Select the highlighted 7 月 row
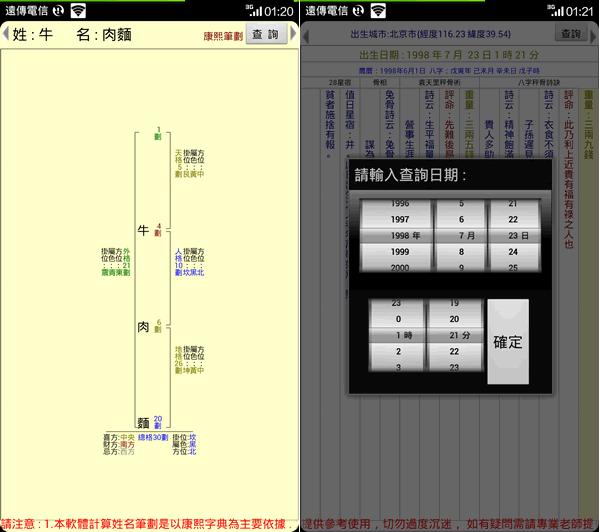Viewport: 600px width, 532px height. click(461, 236)
